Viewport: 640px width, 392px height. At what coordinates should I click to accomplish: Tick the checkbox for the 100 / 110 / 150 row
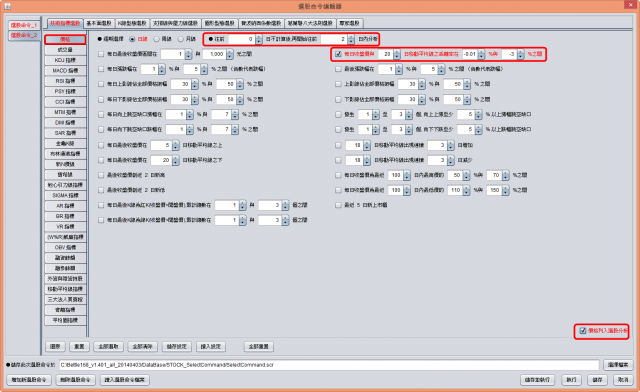(x=338, y=190)
